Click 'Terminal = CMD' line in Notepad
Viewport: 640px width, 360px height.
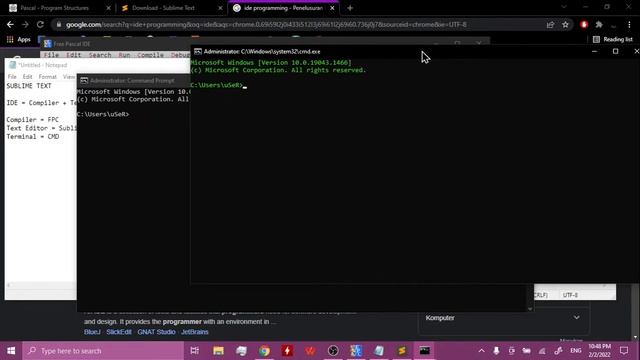pos(33,137)
